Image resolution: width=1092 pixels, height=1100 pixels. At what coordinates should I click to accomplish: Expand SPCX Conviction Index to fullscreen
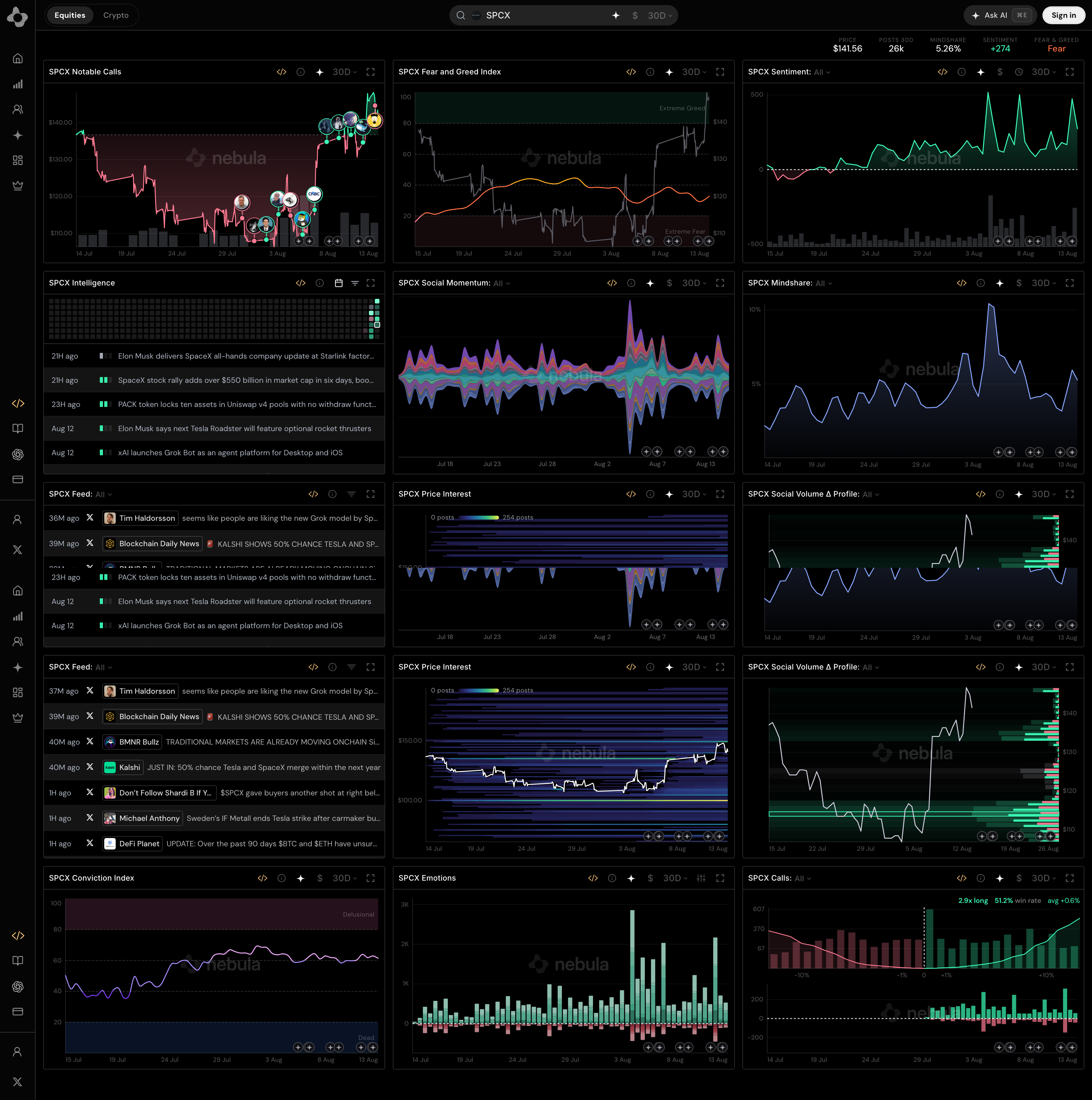(x=371, y=878)
